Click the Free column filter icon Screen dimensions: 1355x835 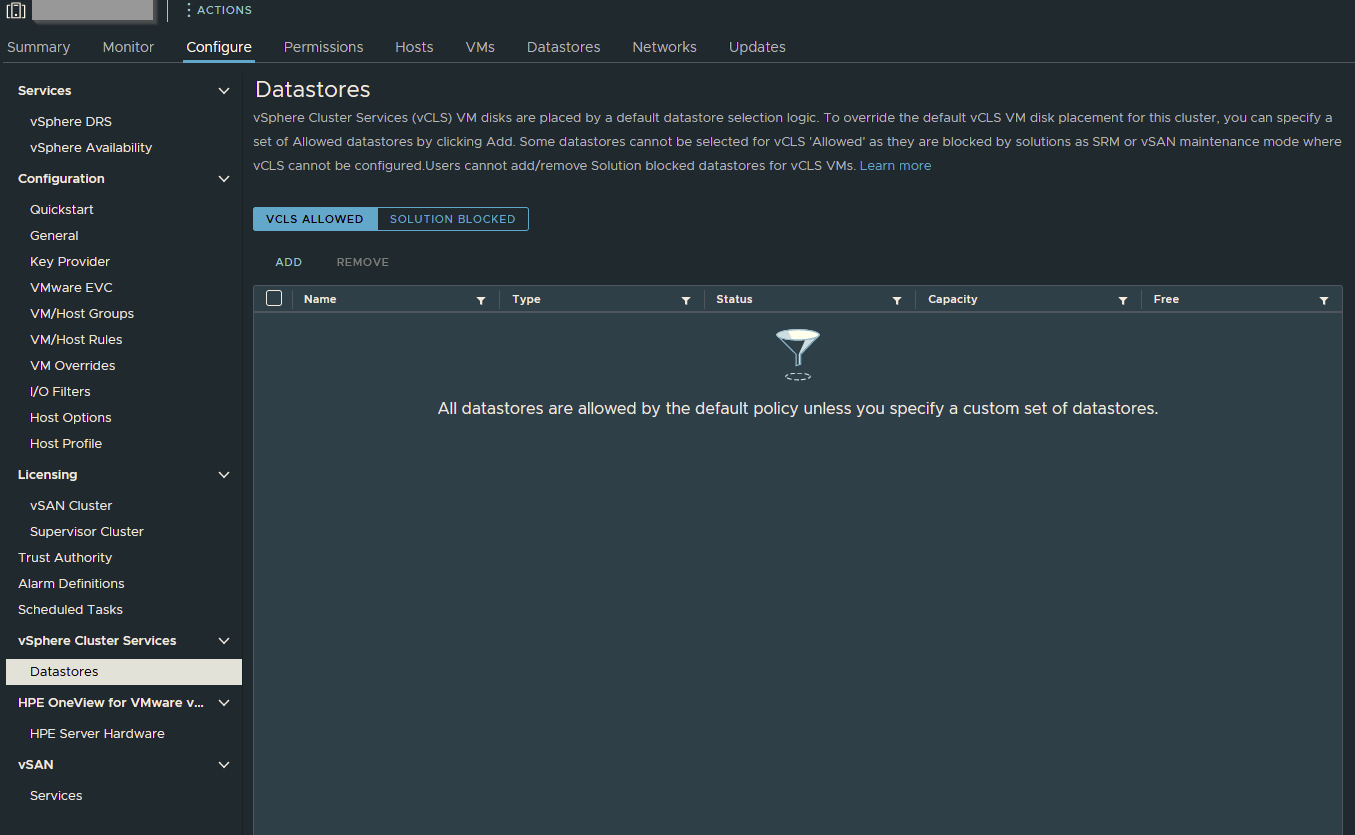1324,300
